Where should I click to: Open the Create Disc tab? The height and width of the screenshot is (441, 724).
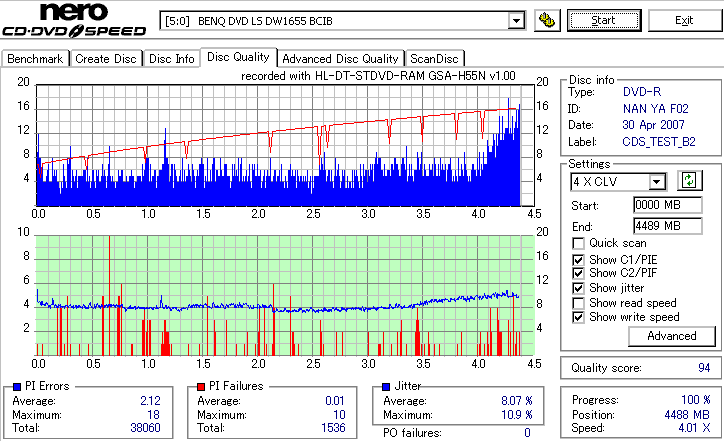[x=106, y=59]
